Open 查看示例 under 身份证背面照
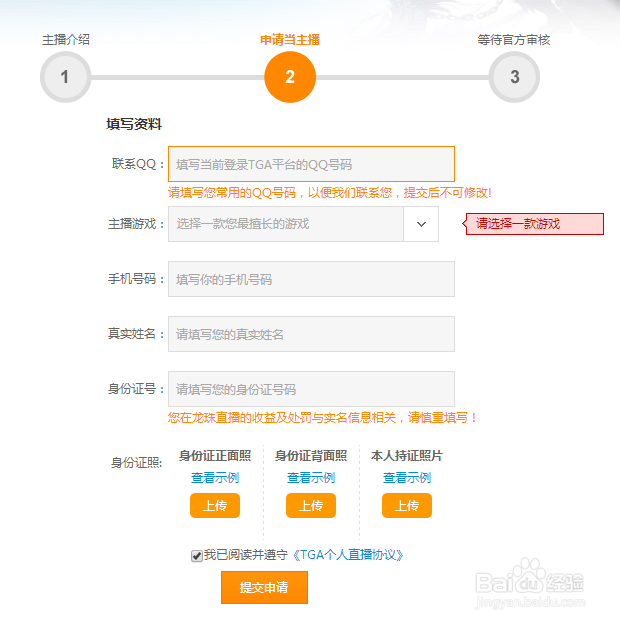Screen dimensions: 620x624 [x=311, y=477]
